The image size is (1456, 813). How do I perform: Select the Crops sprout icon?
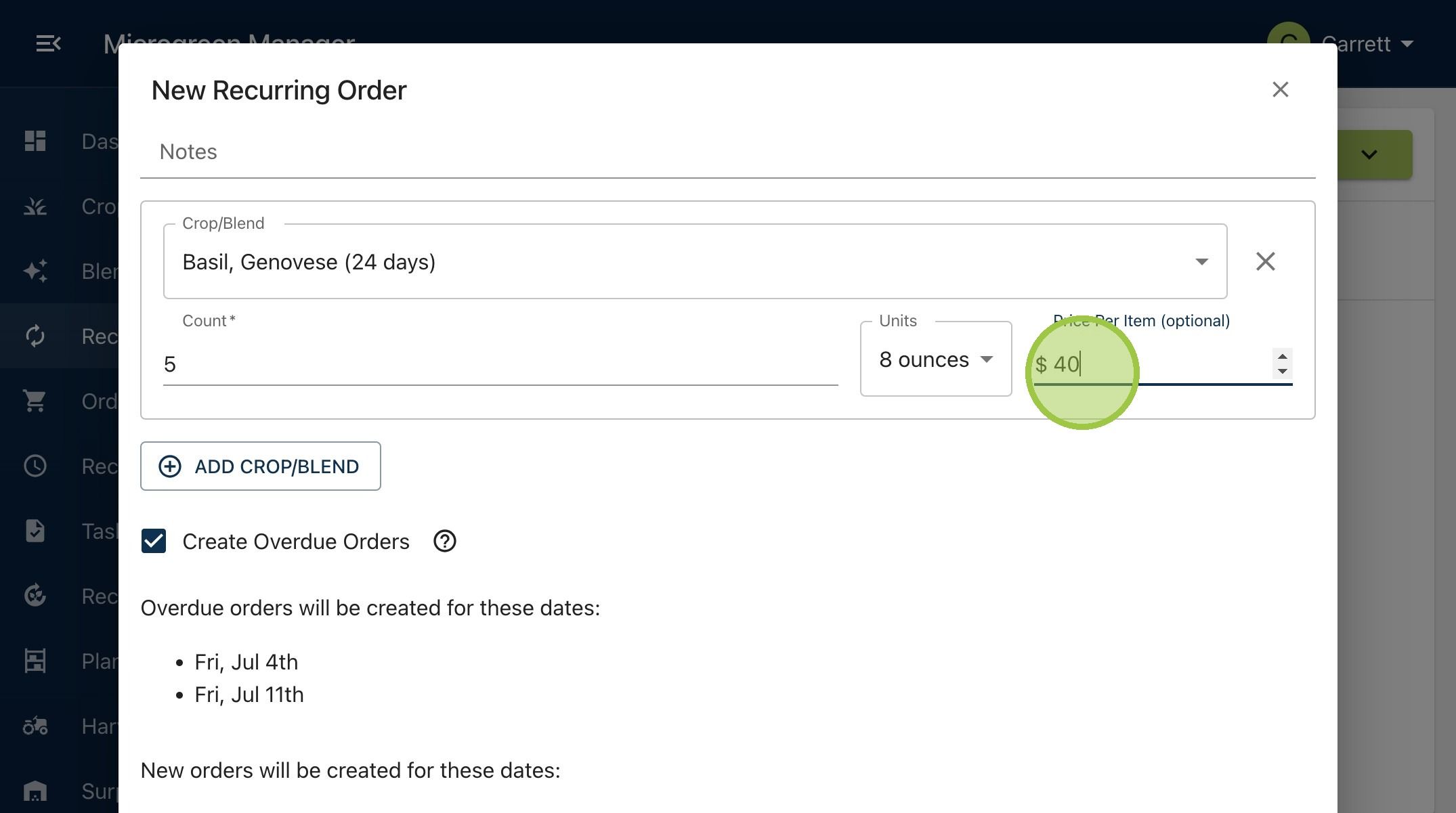35,206
